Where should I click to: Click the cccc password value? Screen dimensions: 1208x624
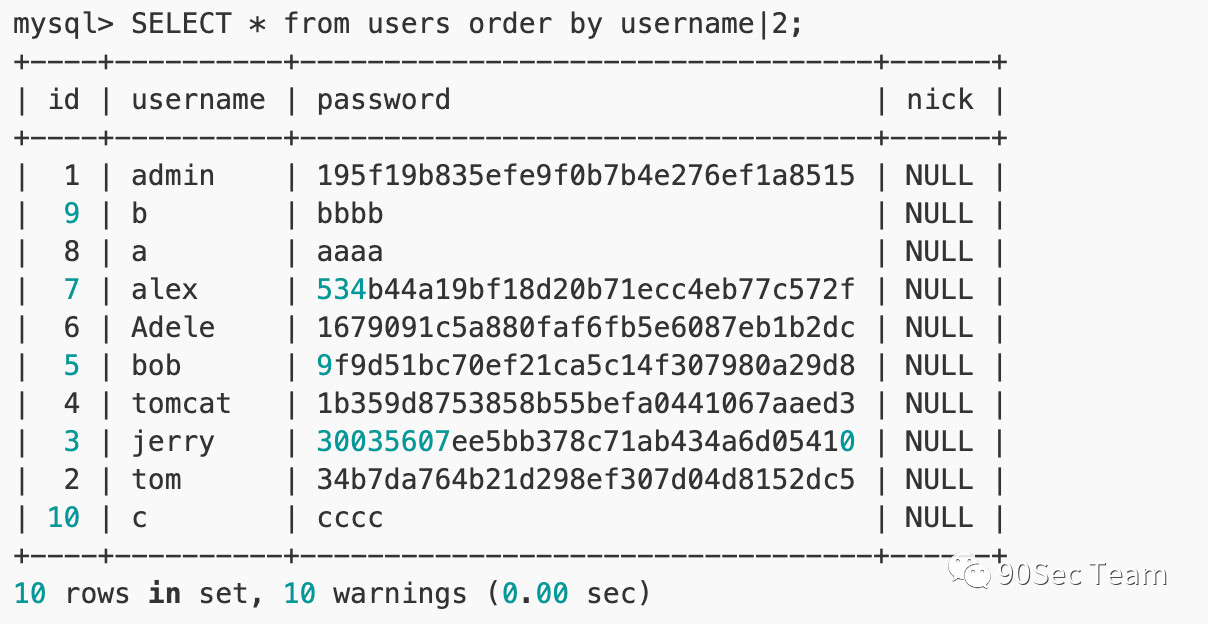[350, 519]
